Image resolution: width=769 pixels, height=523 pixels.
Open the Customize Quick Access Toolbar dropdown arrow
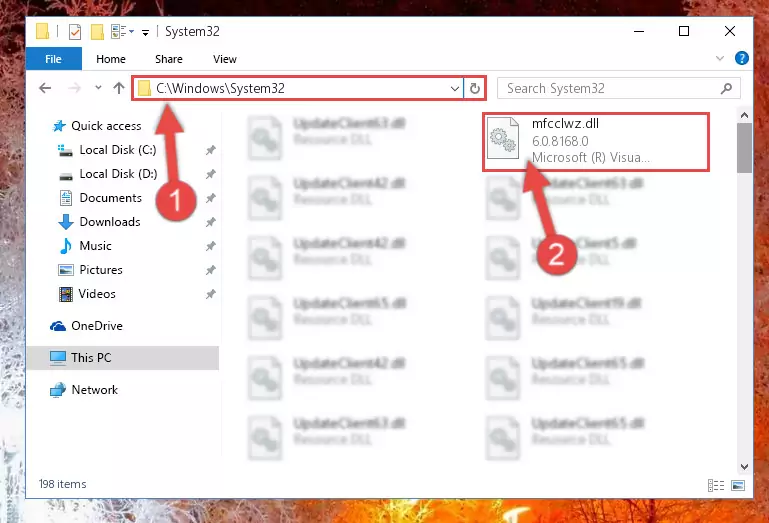click(x=145, y=32)
